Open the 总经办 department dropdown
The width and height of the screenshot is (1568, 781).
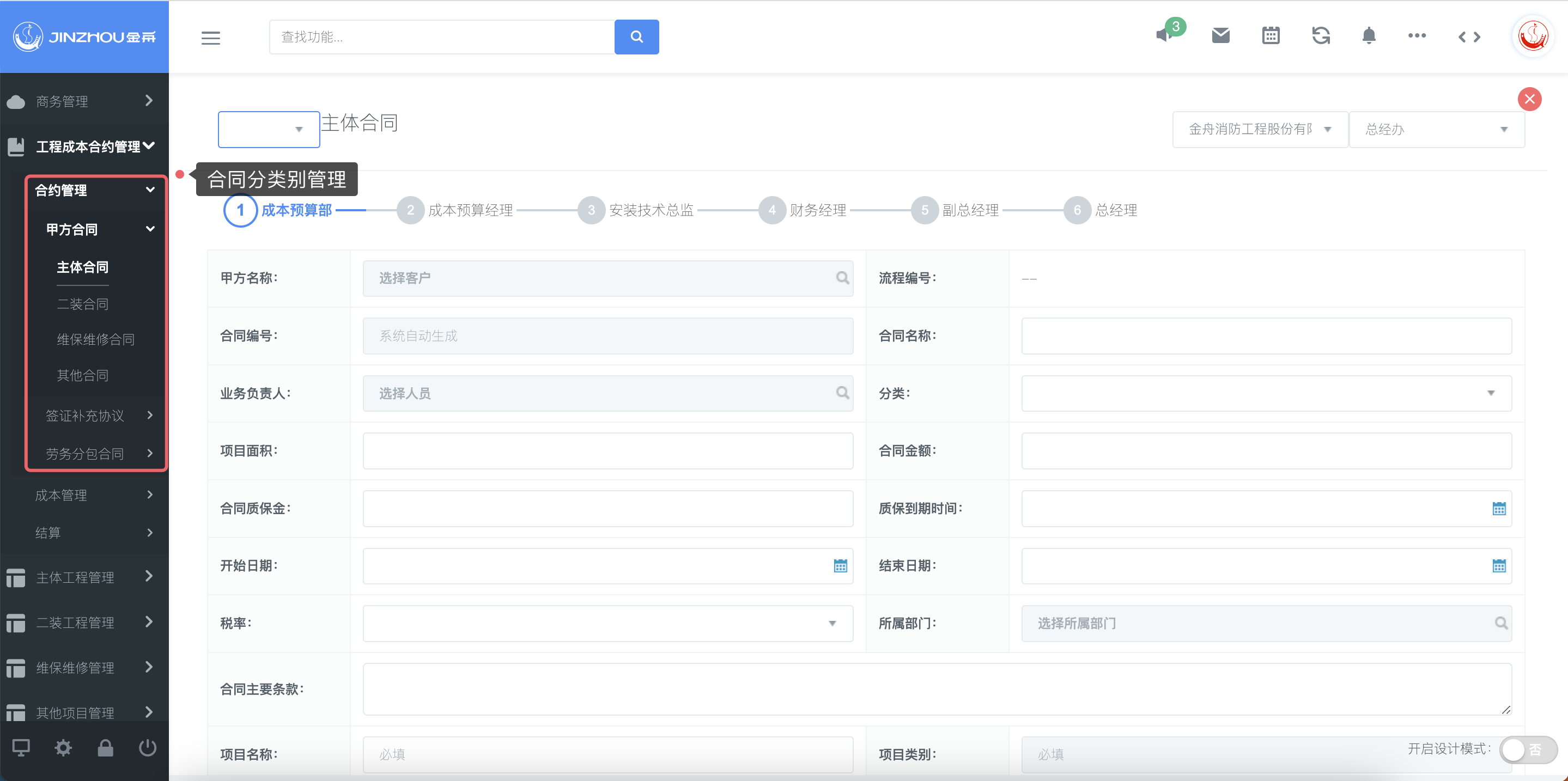click(x=1436, y=129)
